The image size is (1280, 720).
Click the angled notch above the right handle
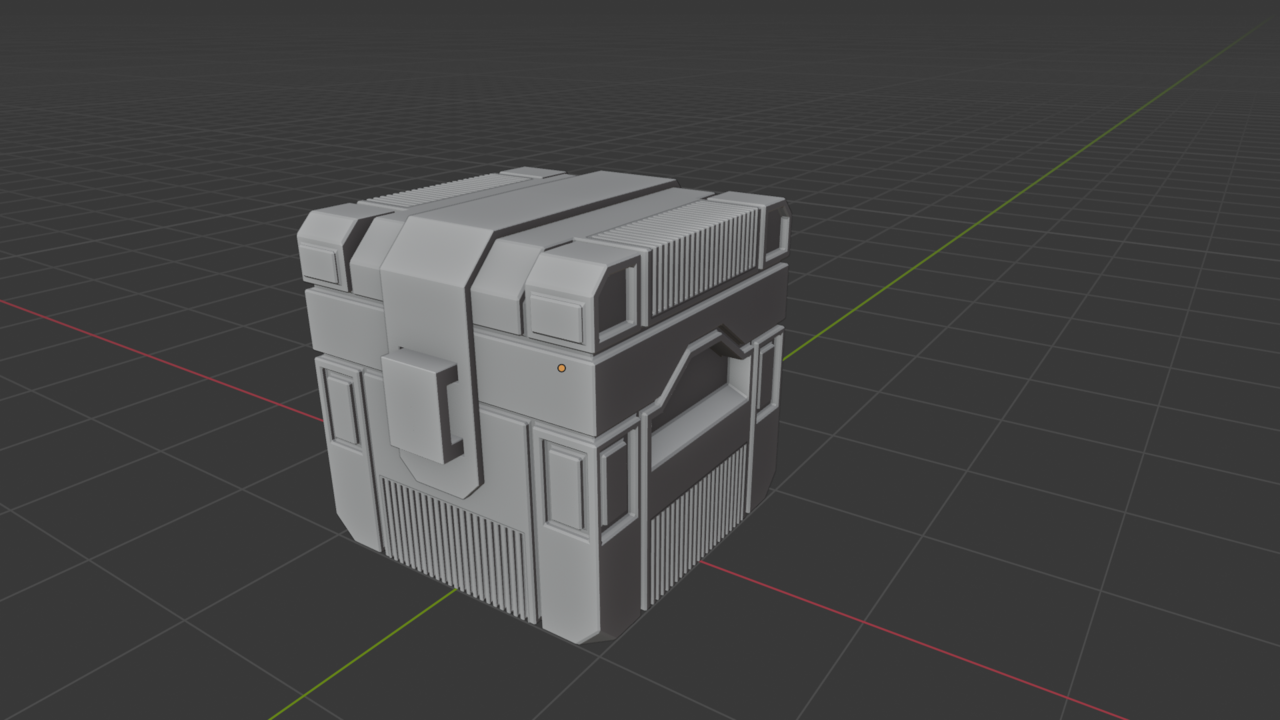[x=725, y=335]
